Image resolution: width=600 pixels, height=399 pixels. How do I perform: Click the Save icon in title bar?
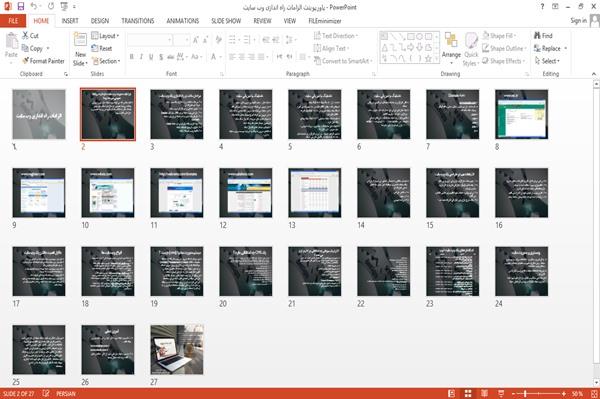[21, 7]
